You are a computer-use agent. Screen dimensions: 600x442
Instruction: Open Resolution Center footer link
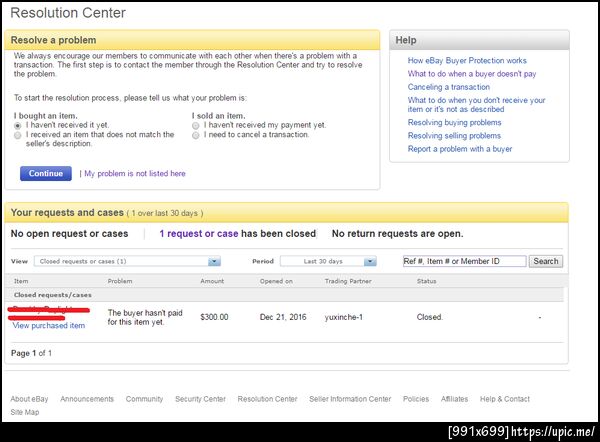[x=267, y=399]
